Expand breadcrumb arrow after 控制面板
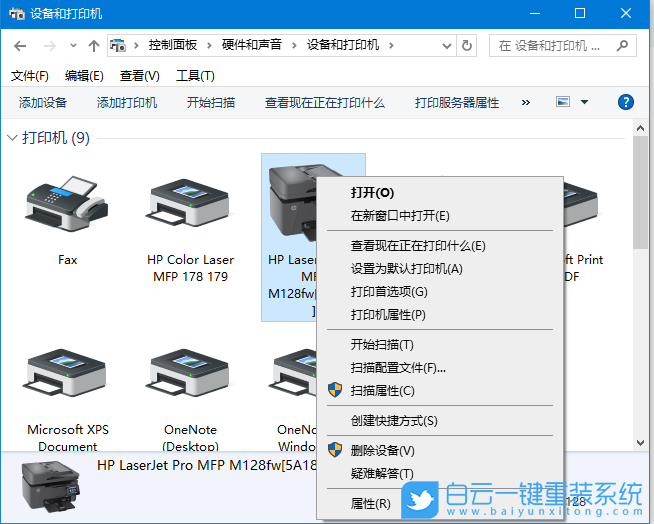Screen dimensions: 654x524 [209, 45]
